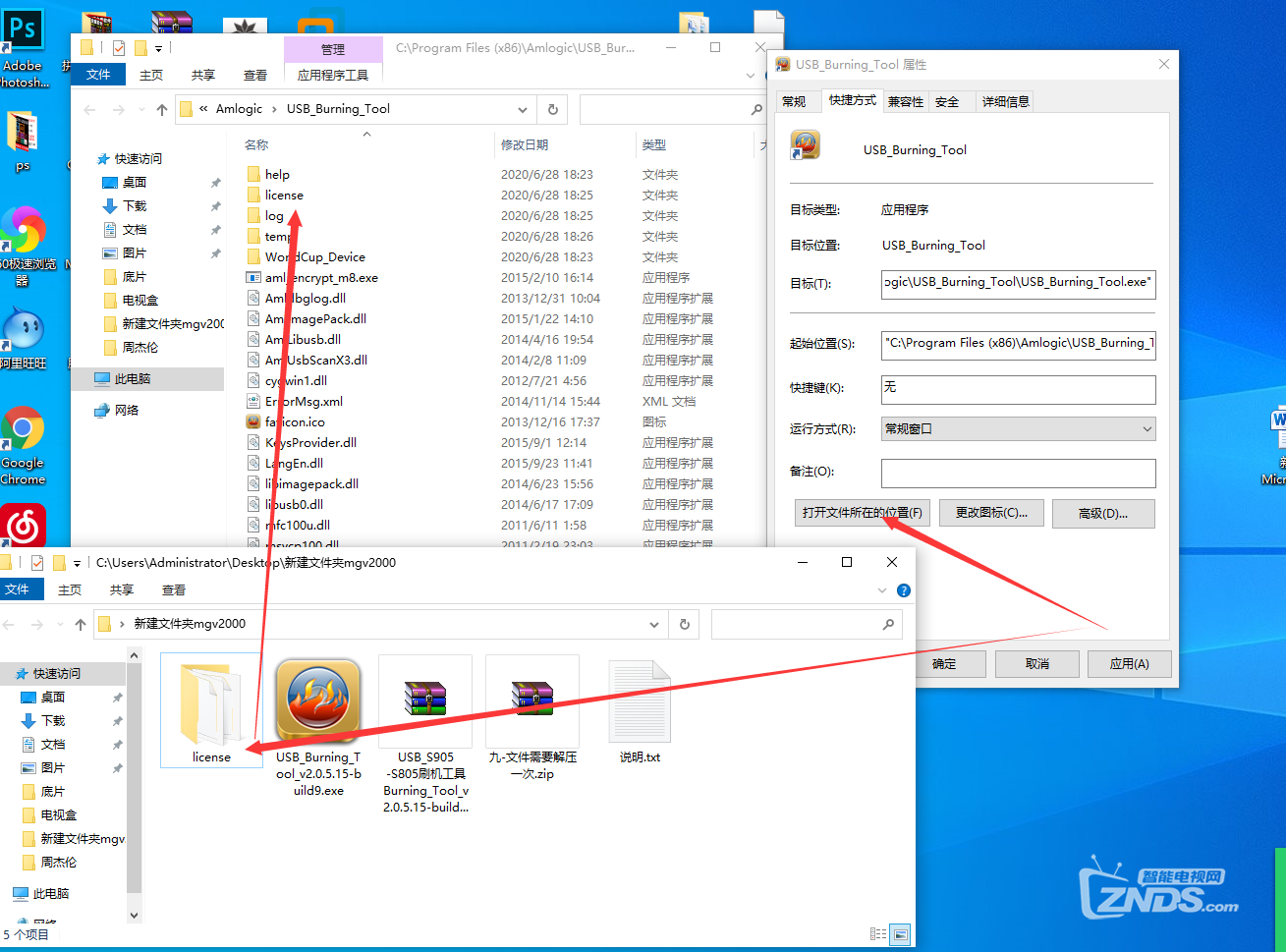
Task: Select USB_Burning_Tool_v2.0.5.15-build9.exe in the mgv2000 window
Action: coord(318,727)
